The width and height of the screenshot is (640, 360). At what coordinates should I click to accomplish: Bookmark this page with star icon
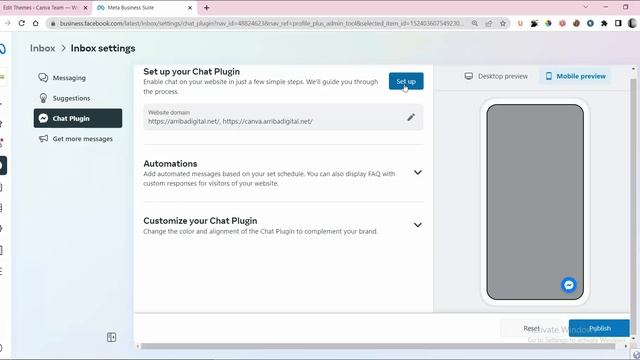(503, 23)
